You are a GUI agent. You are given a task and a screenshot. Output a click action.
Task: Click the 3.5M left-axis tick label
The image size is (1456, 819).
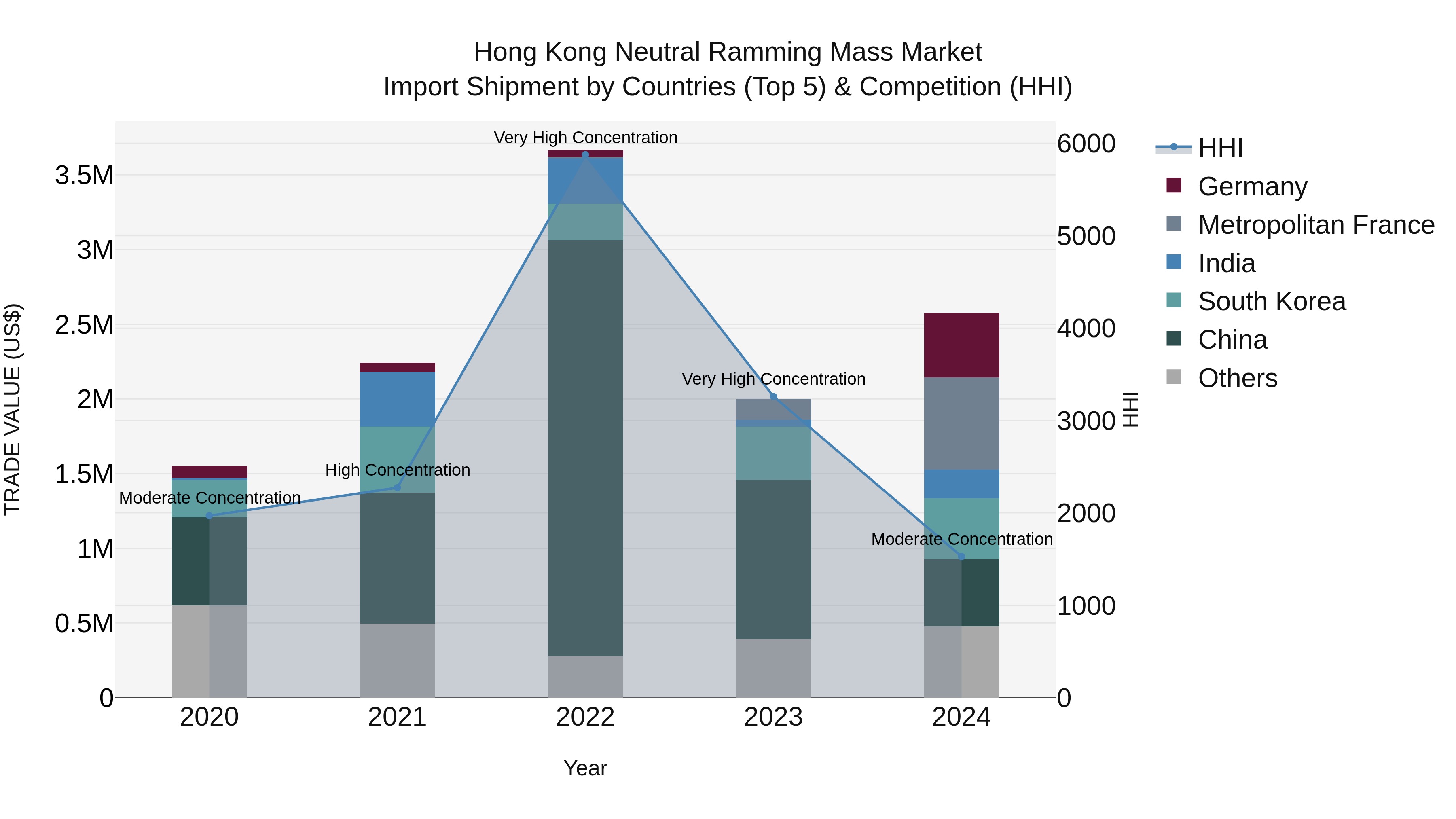click(84, 175)
